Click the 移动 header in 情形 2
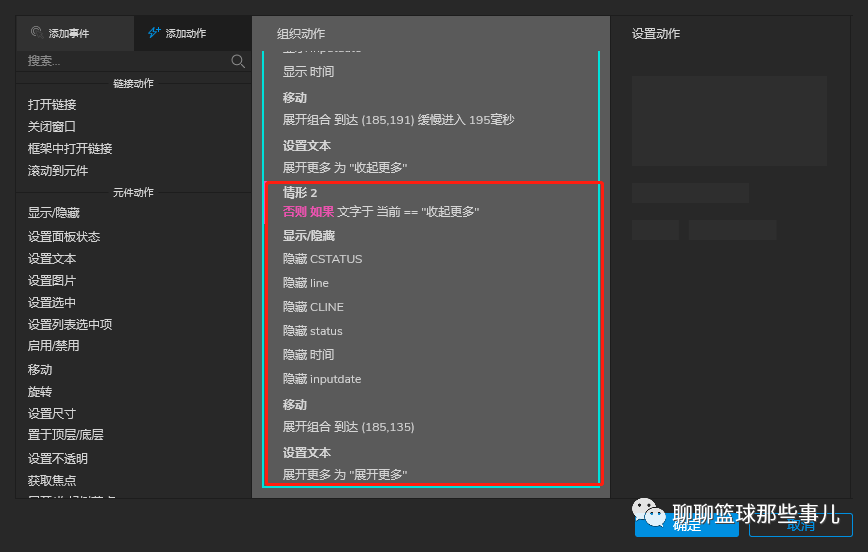This screenshot has height=552, width=868. tap(294, 405)
